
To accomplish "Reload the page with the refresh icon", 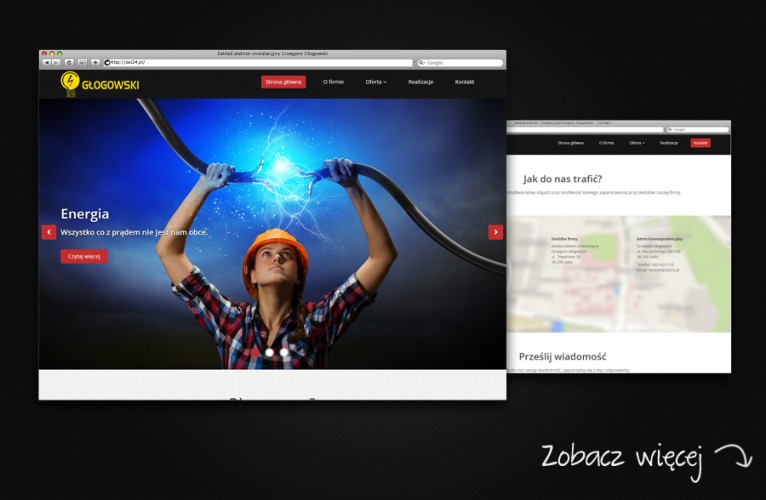I will 69,63.
